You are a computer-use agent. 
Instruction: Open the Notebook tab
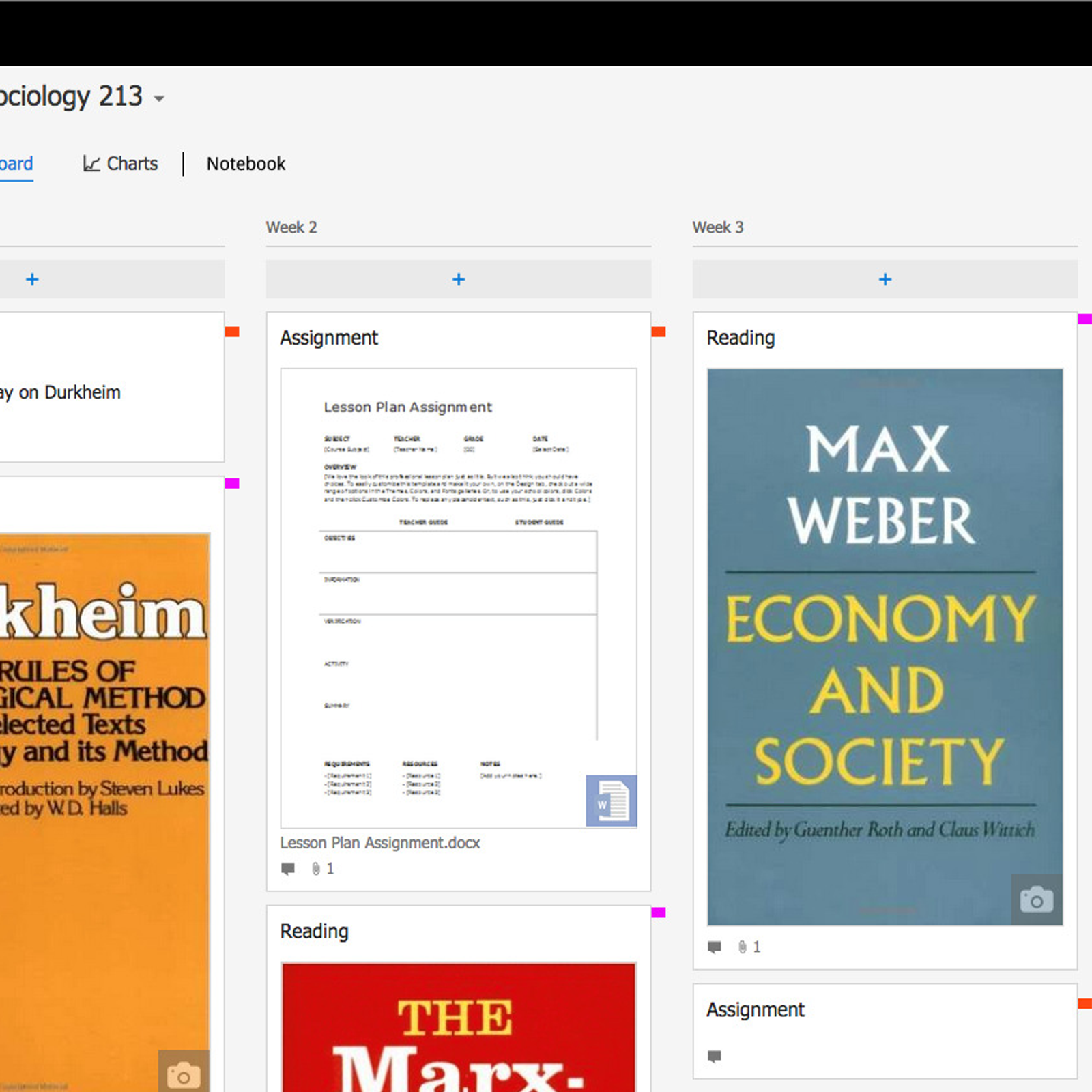click(246, 164)
